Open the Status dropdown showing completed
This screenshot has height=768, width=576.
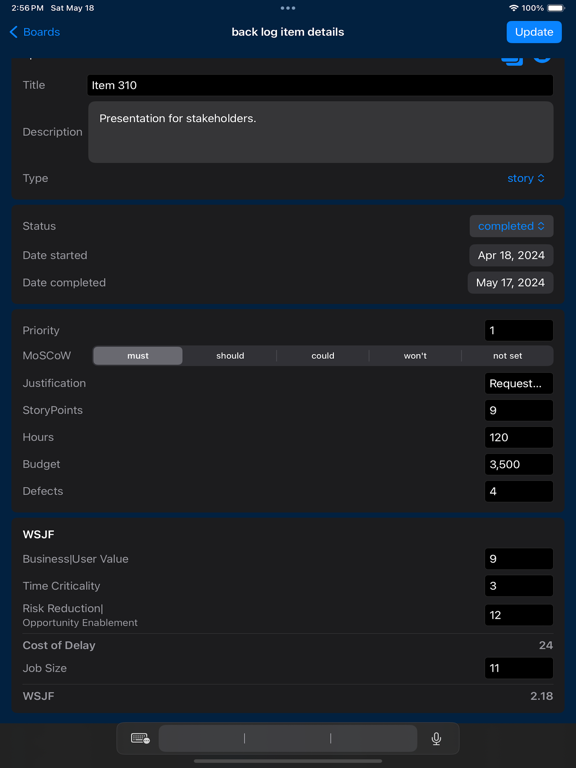(511, 226)
